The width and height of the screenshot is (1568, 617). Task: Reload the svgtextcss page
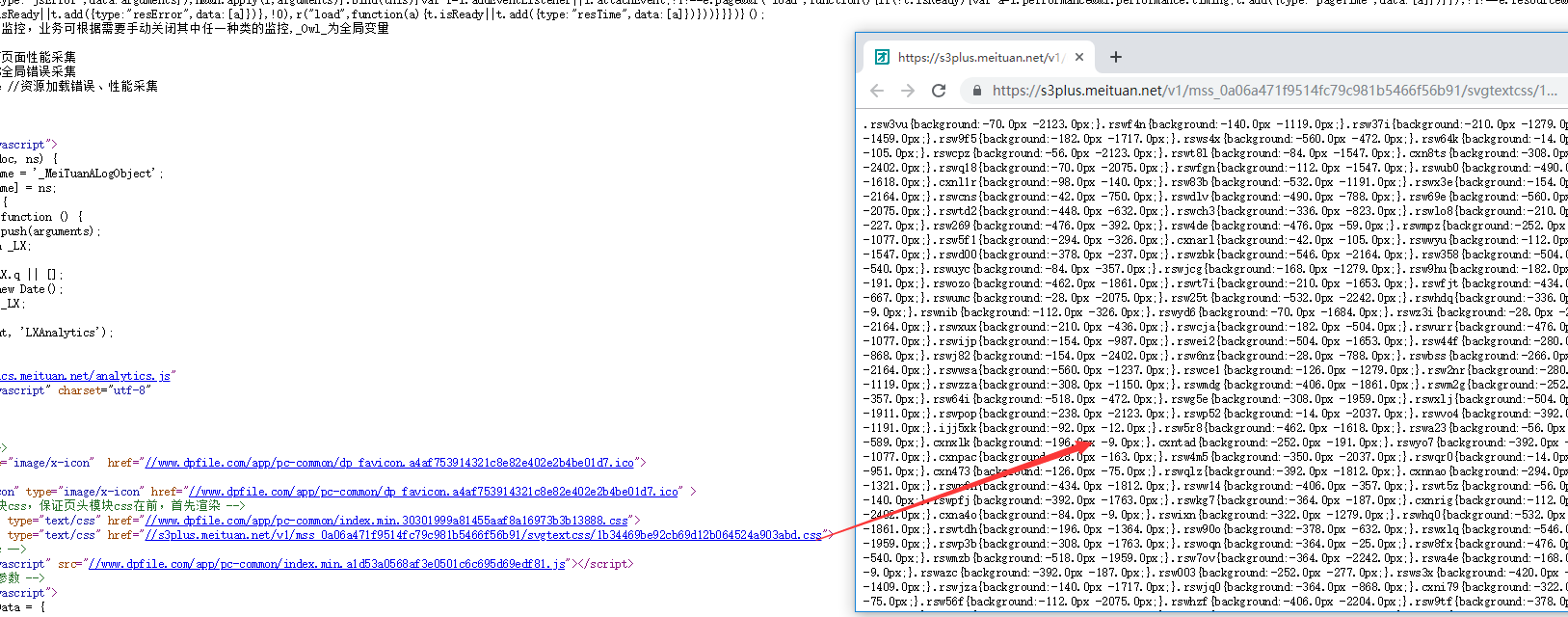(x=939, y=91)
